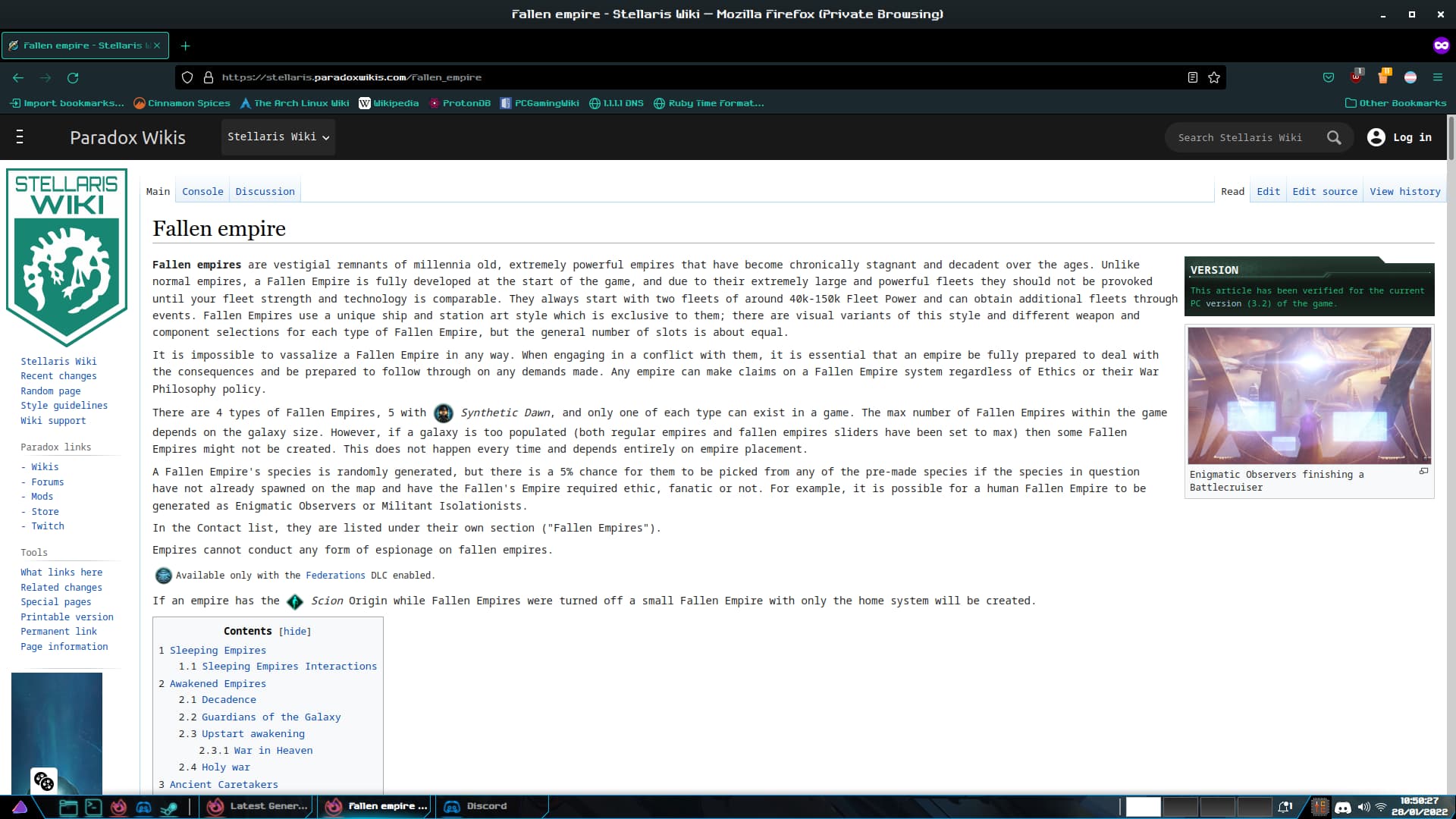The width and height of the screenshot is (1456, 819).
Task: Jump to Guardians of the Galaxy section
Action: [271, 717]
